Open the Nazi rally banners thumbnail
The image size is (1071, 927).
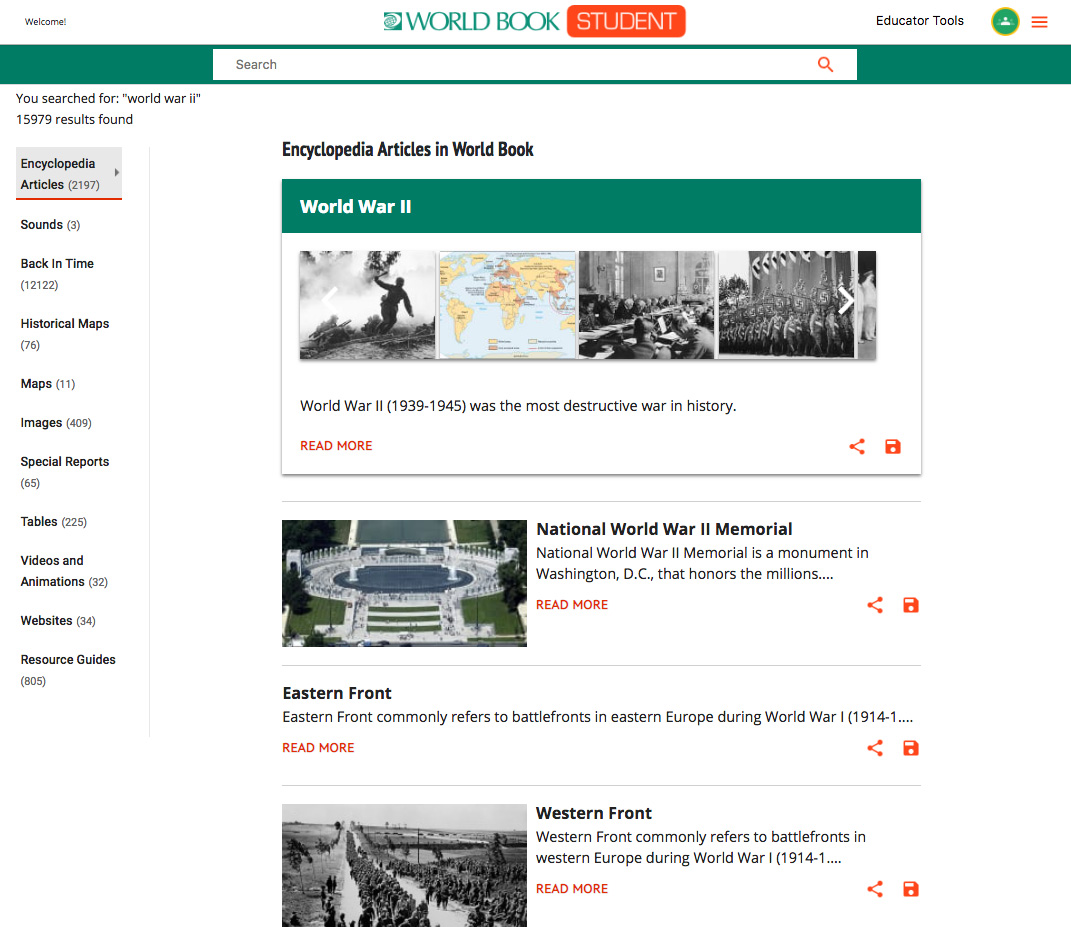click(786, 305)
